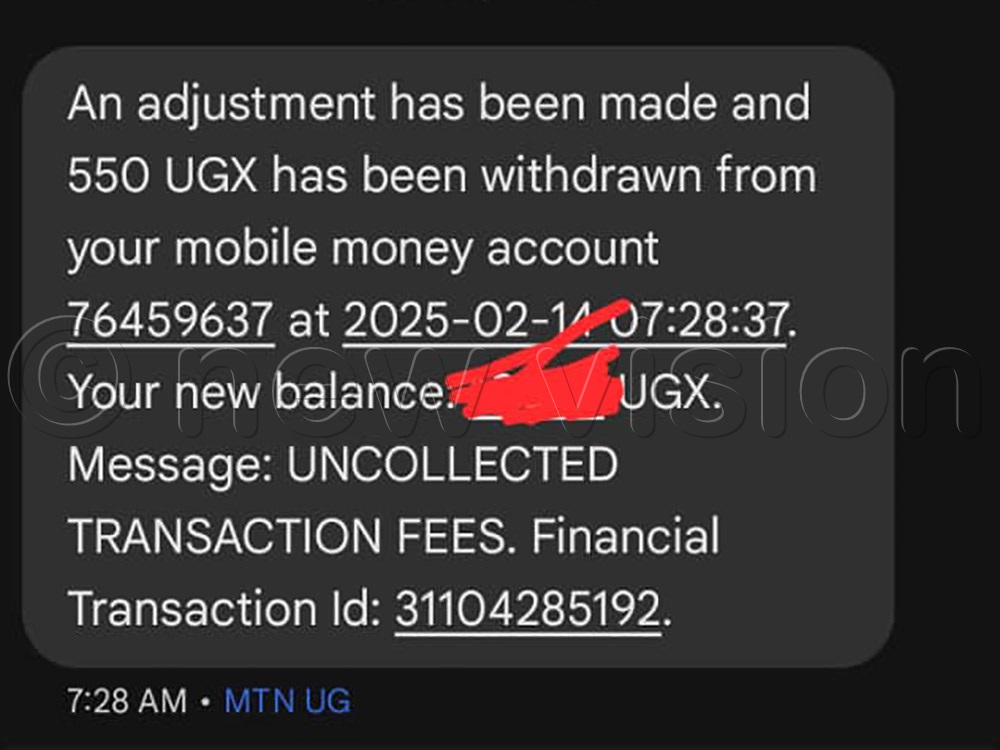1000x750 pixels.
Task: Tap the phrase 'Your new balance:'
Action: (x=256, y=392)
